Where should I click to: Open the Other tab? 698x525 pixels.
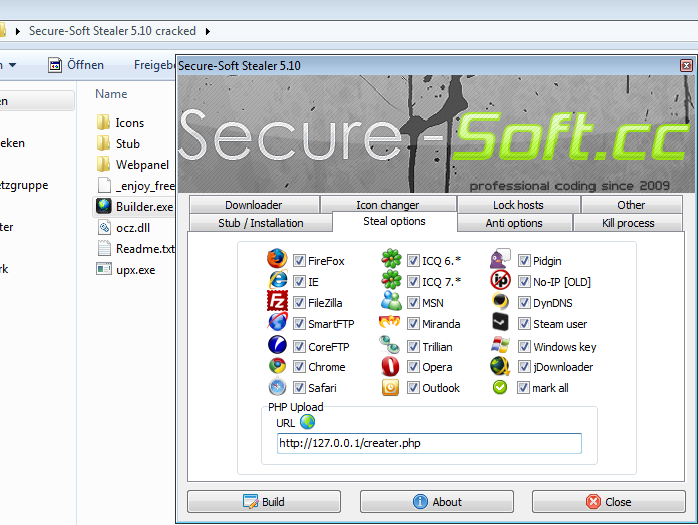631,205
